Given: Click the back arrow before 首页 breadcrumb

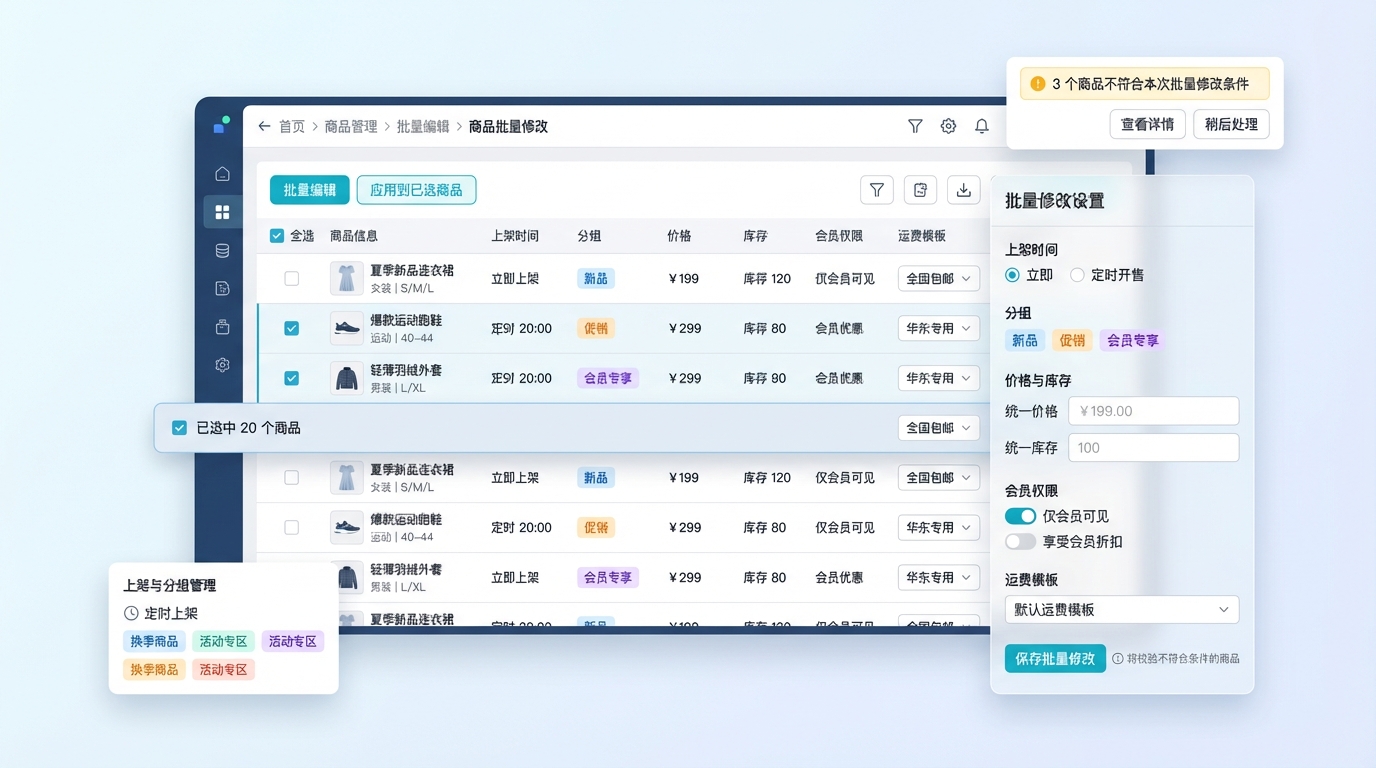Looking at the screenshot, I should click(264, 126).
